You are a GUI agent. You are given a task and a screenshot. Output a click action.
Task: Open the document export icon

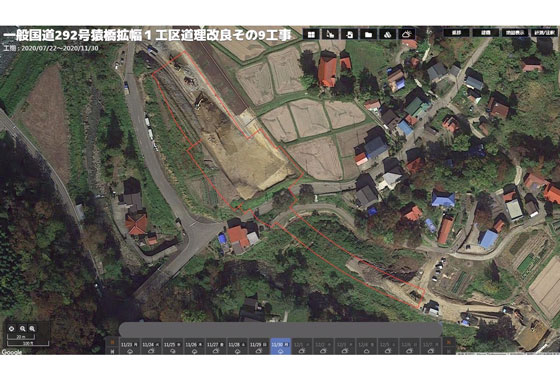point(350,34)
